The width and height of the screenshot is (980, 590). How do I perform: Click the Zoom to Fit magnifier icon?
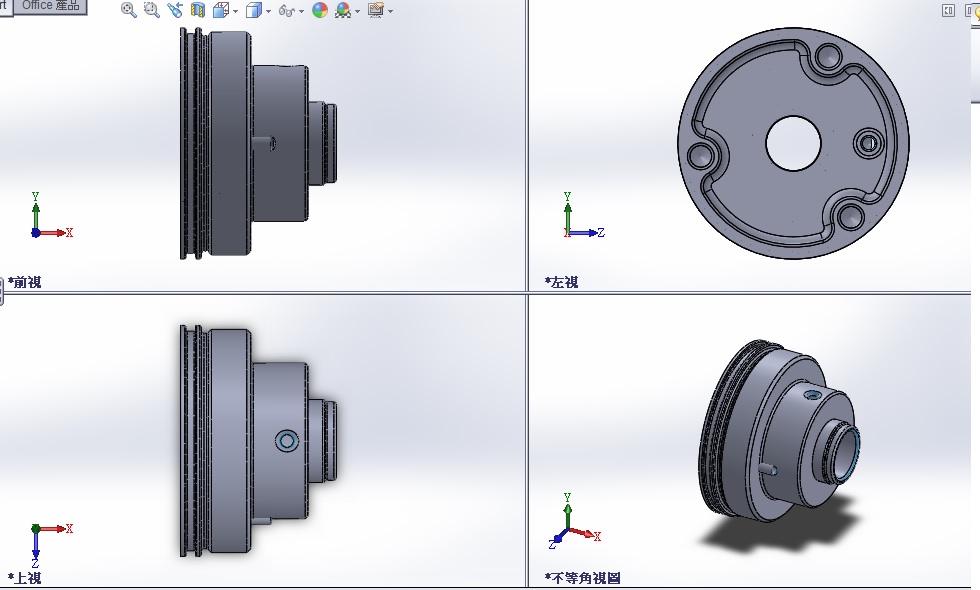coord(128,10)
